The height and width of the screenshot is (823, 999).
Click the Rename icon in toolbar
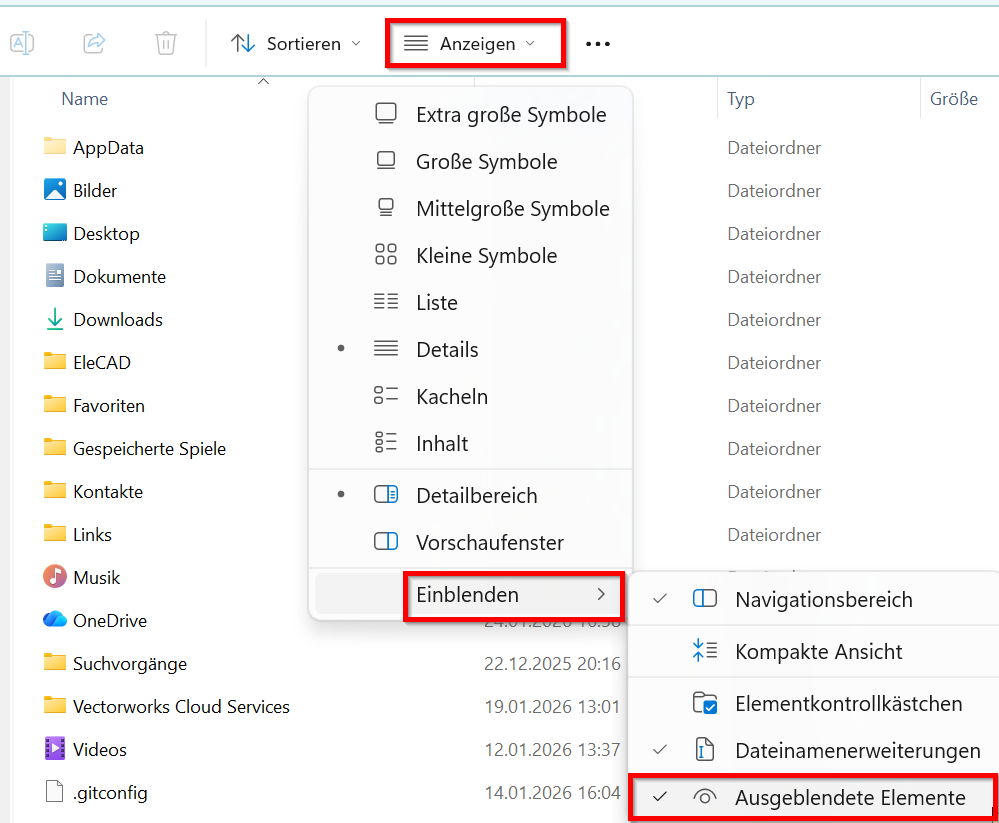click(22, 43)
